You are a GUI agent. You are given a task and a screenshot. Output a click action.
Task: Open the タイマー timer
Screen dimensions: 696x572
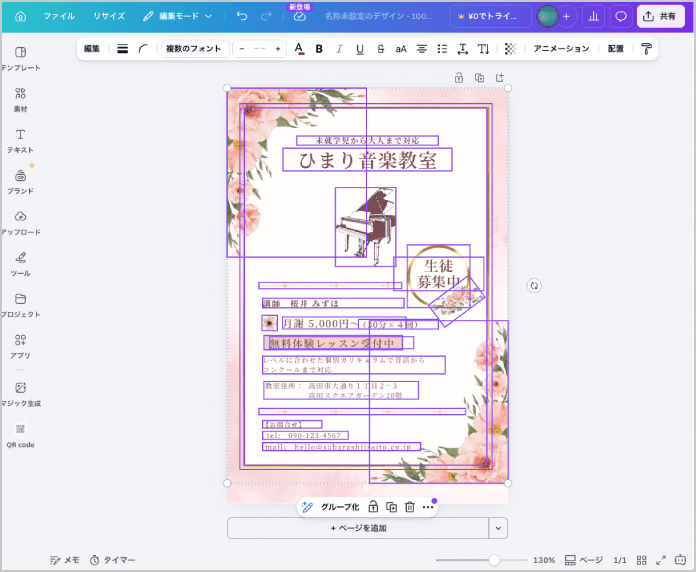tap(113, 560)
